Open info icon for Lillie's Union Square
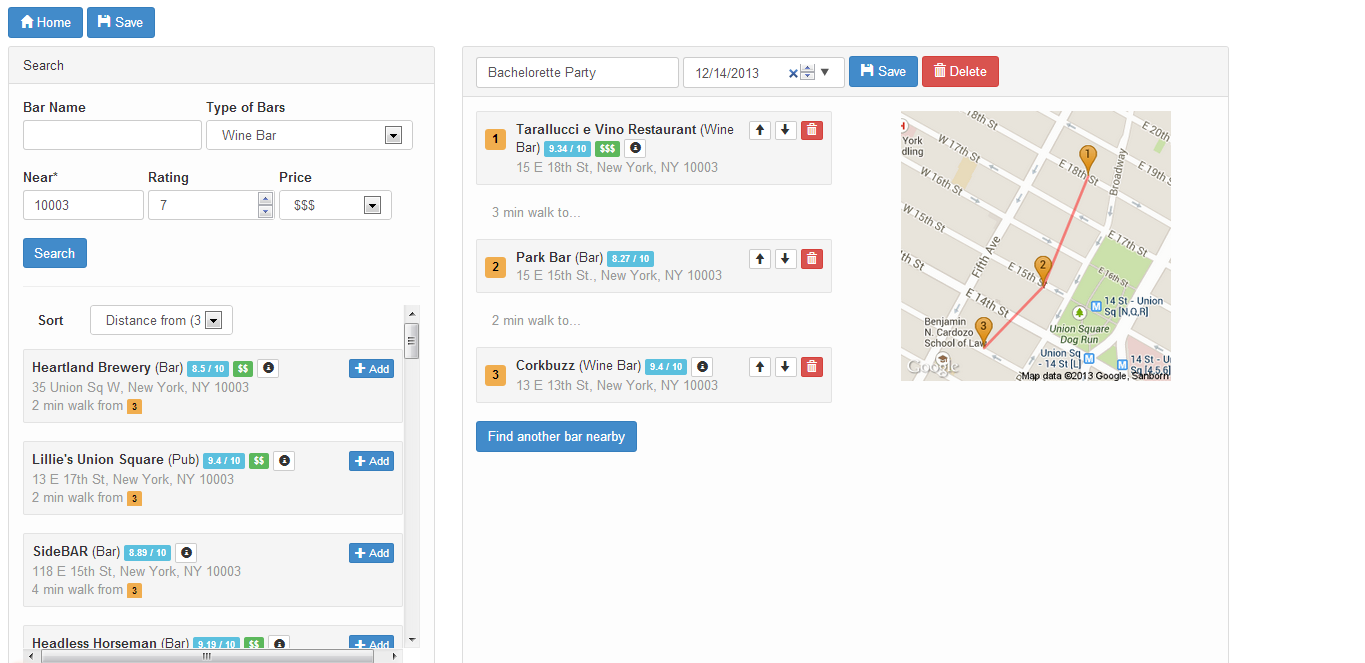Viewport: 1365px width, 663px height. (284, 460)
